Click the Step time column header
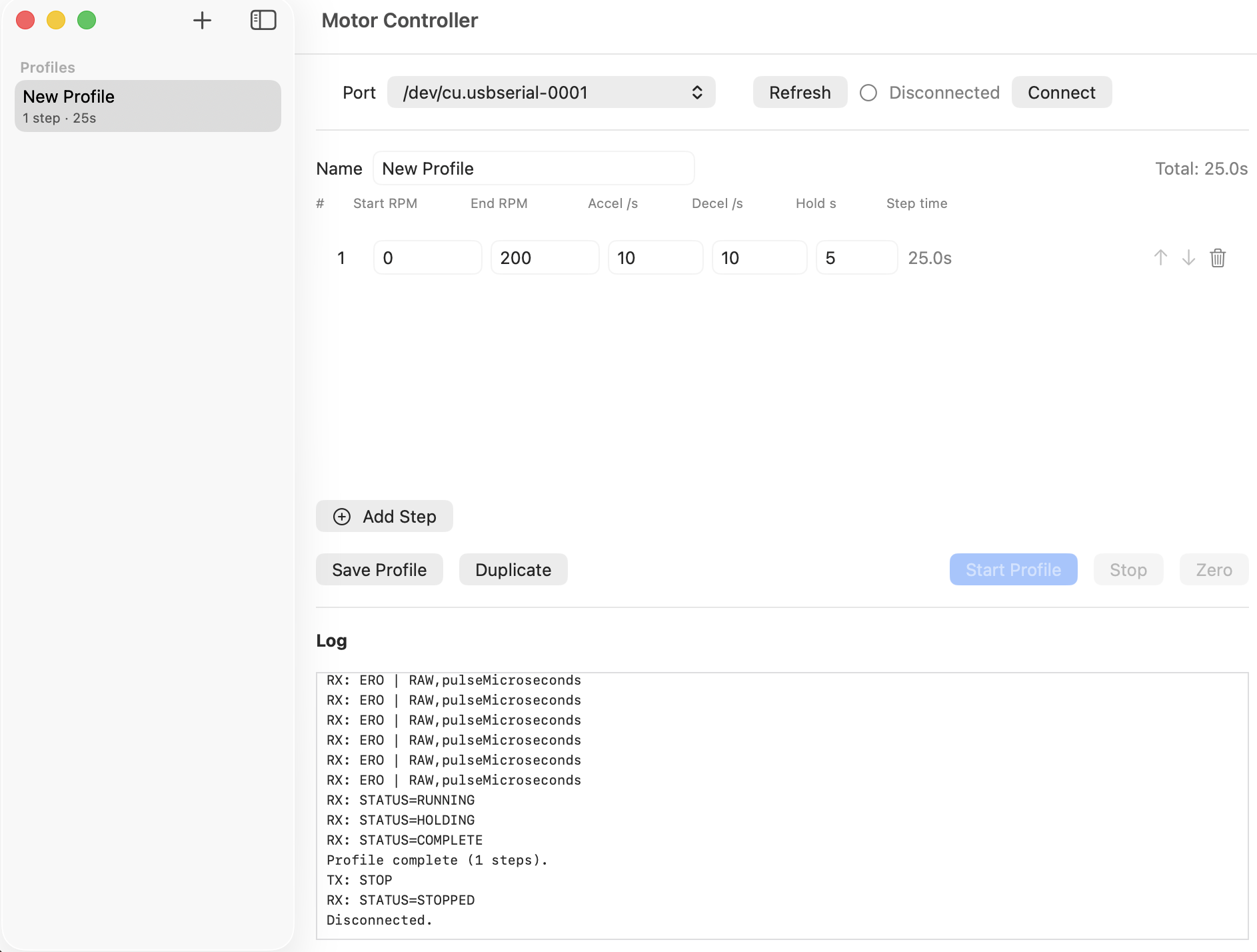Screen dimensions: 1257x952 pos(917,203)
